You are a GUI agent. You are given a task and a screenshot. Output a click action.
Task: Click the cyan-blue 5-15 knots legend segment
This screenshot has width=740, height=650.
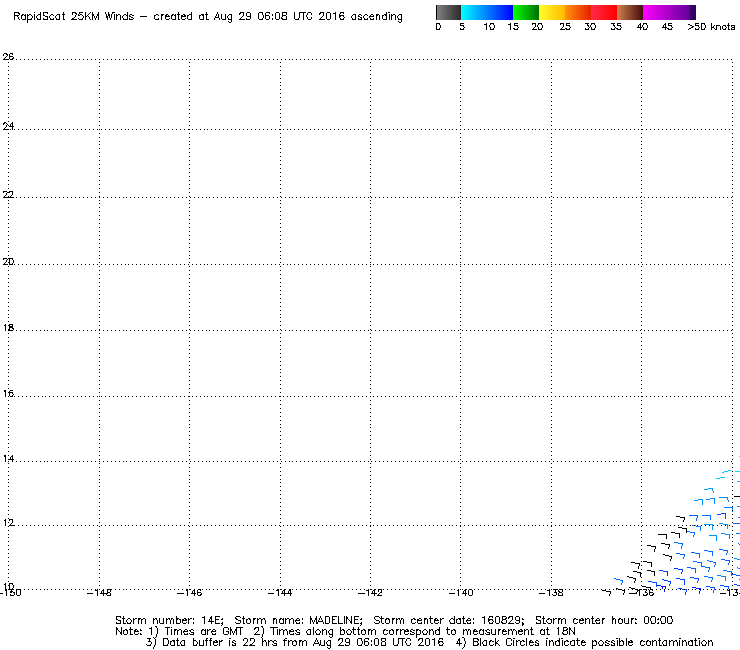click(487, 12)
